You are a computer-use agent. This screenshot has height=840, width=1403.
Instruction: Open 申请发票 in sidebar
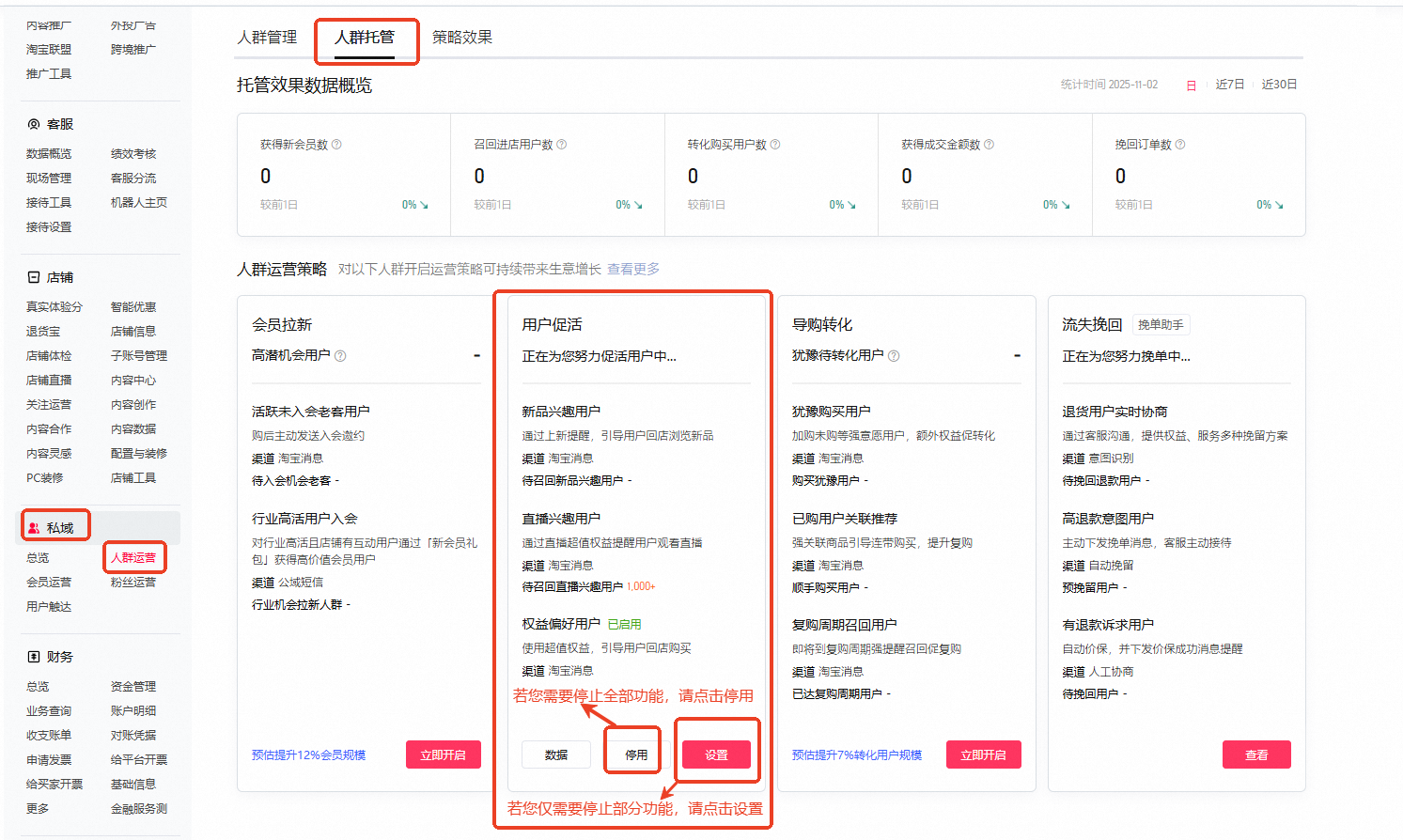tap(49, 760)
